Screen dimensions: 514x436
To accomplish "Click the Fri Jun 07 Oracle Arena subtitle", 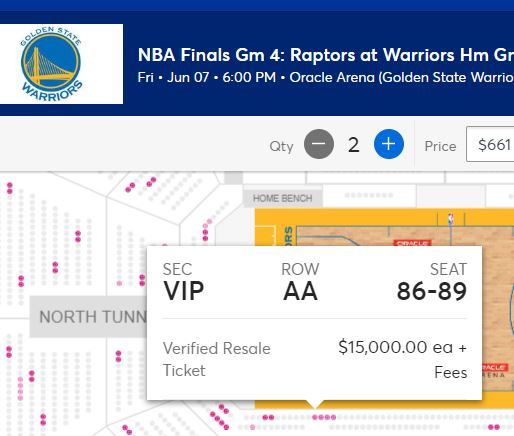I will 326,77.
